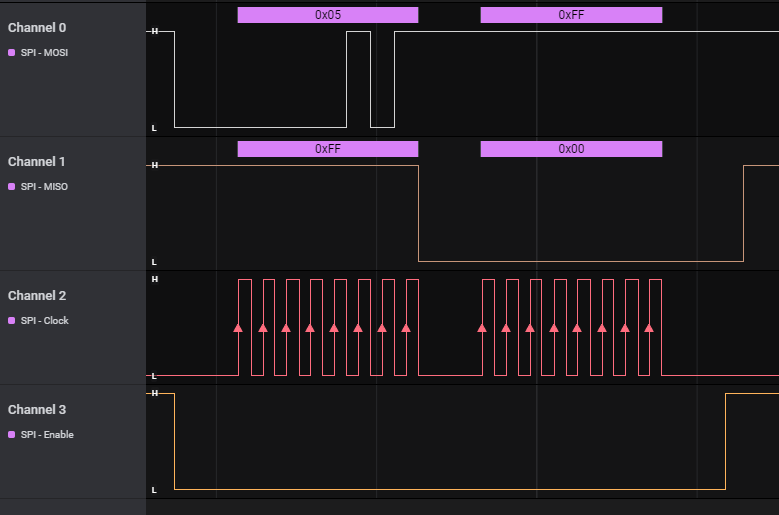This screenshot has height=515, width=779.
Task: Click the purple square beside SPI - Clock
Action: point(11,321)
